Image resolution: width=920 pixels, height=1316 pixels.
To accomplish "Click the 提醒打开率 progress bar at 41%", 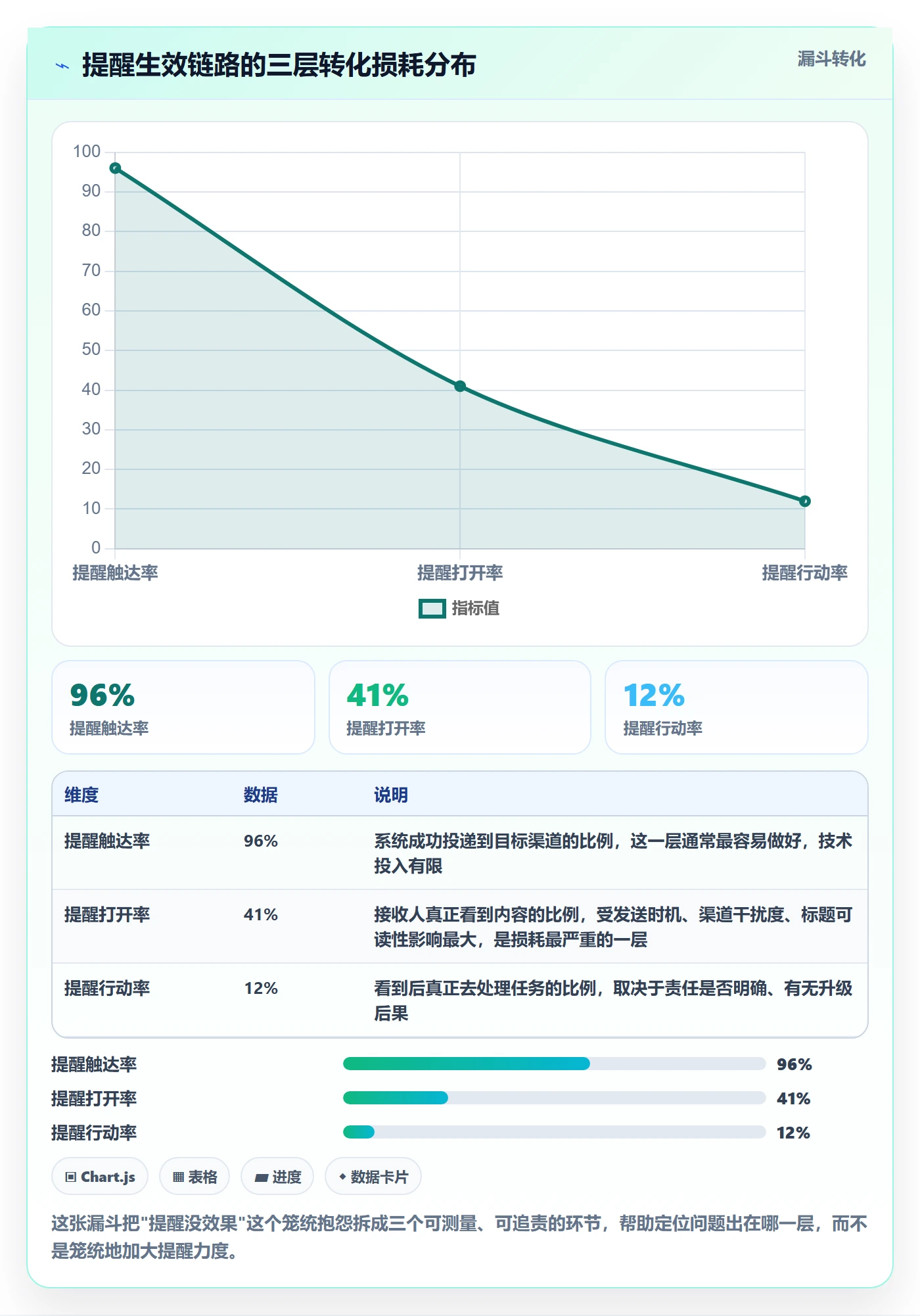I will pos(555,1098).
